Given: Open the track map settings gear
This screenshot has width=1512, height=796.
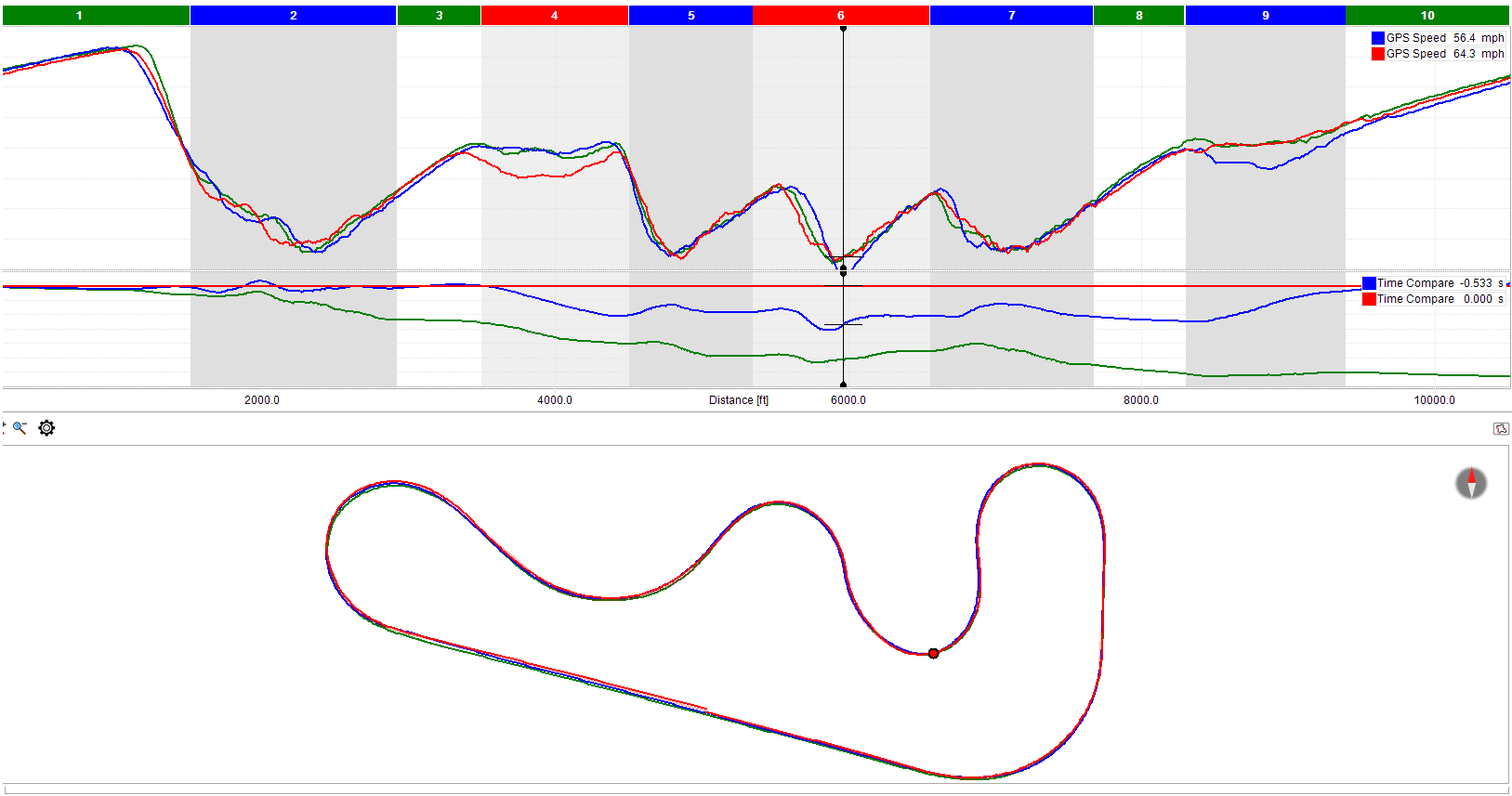Looking at the screenshot, I should (46, 428).
